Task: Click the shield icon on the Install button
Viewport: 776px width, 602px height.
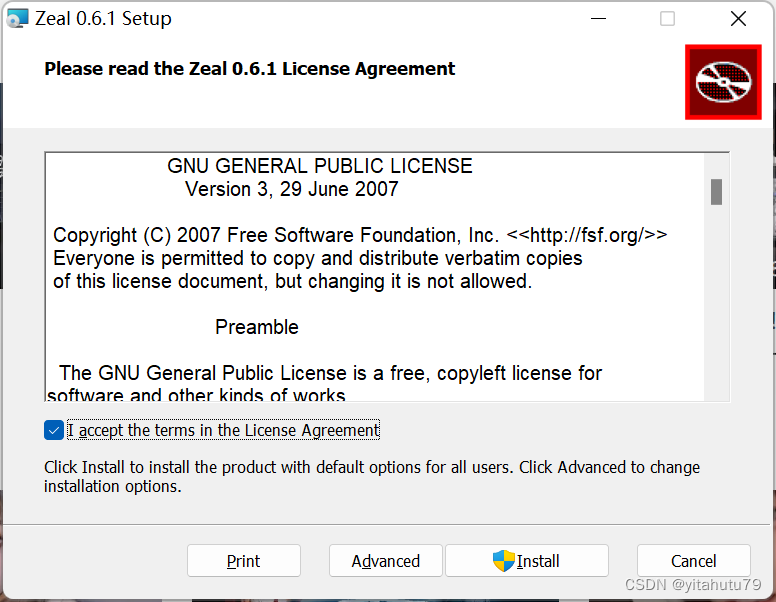Action: point(503,561)
